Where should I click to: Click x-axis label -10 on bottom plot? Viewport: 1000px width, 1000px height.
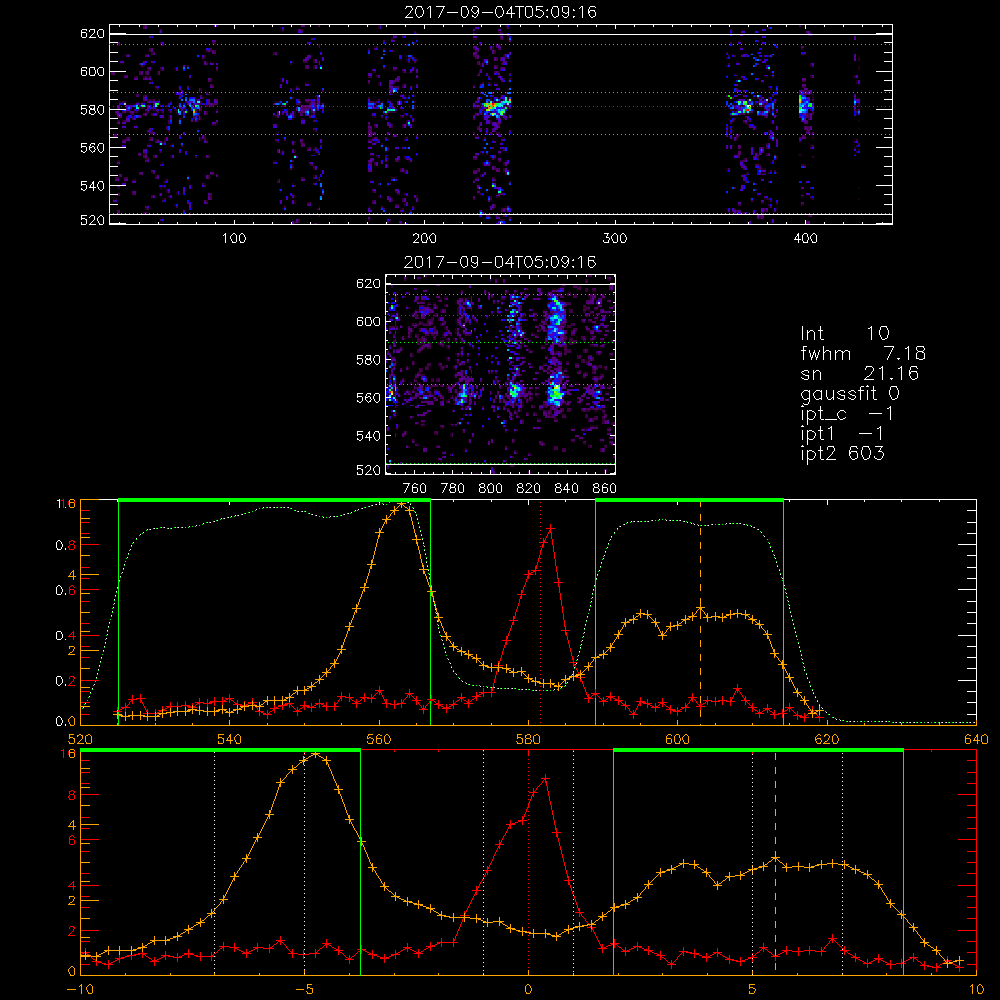tap(80, 990)
